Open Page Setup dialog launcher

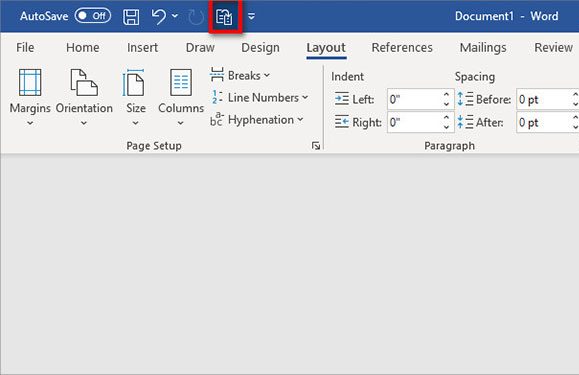point(316,146)
